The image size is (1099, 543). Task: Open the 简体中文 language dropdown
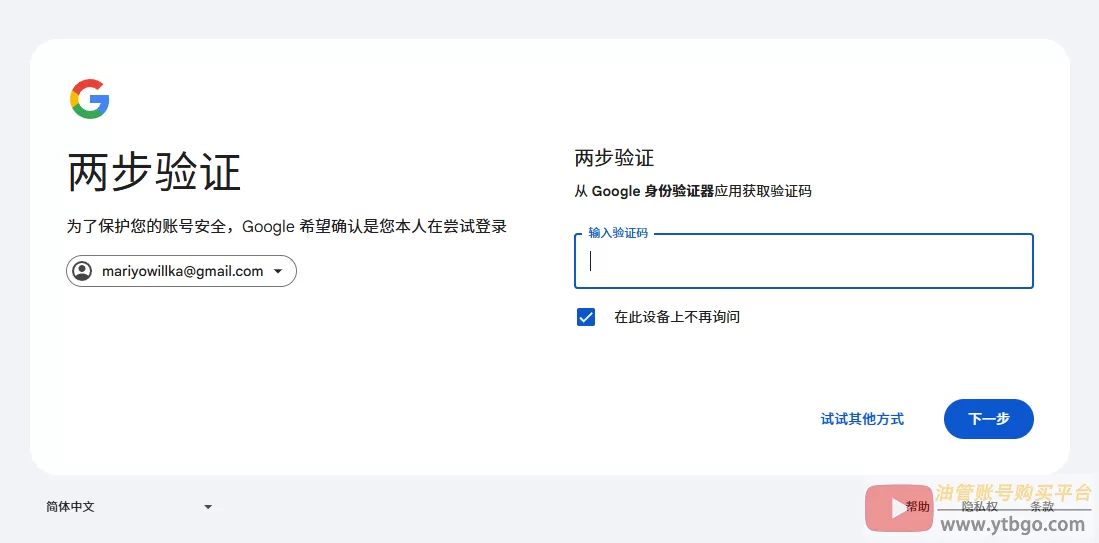pos(130,507)
